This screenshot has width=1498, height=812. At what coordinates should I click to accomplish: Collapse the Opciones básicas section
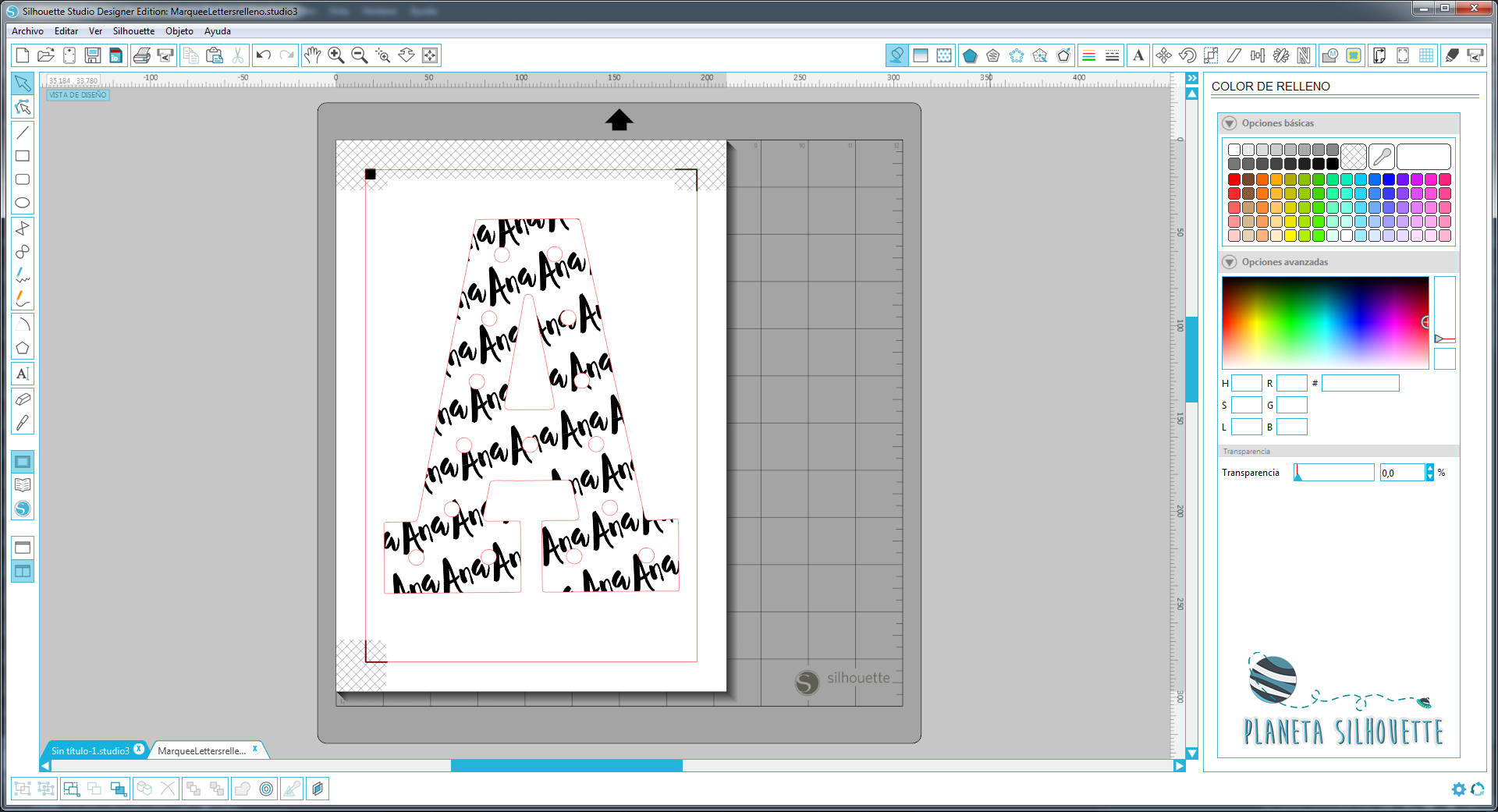tap(1230, 123)
